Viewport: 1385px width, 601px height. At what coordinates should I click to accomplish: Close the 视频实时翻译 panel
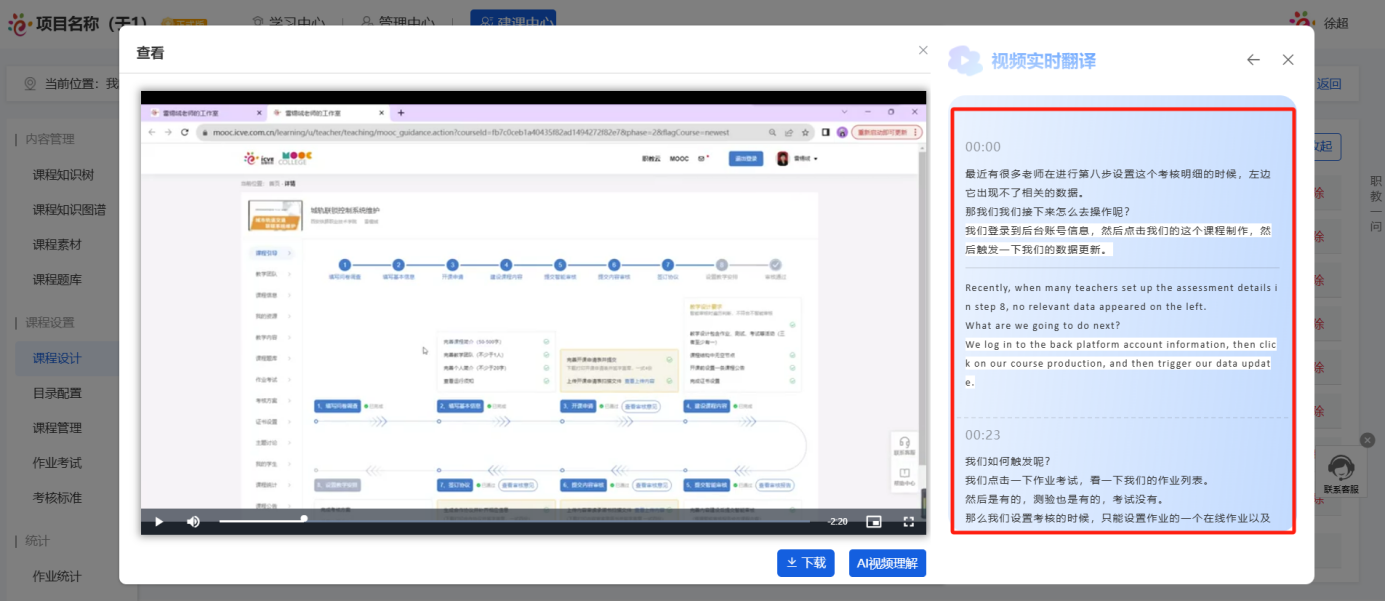[x=1288, y=60]
